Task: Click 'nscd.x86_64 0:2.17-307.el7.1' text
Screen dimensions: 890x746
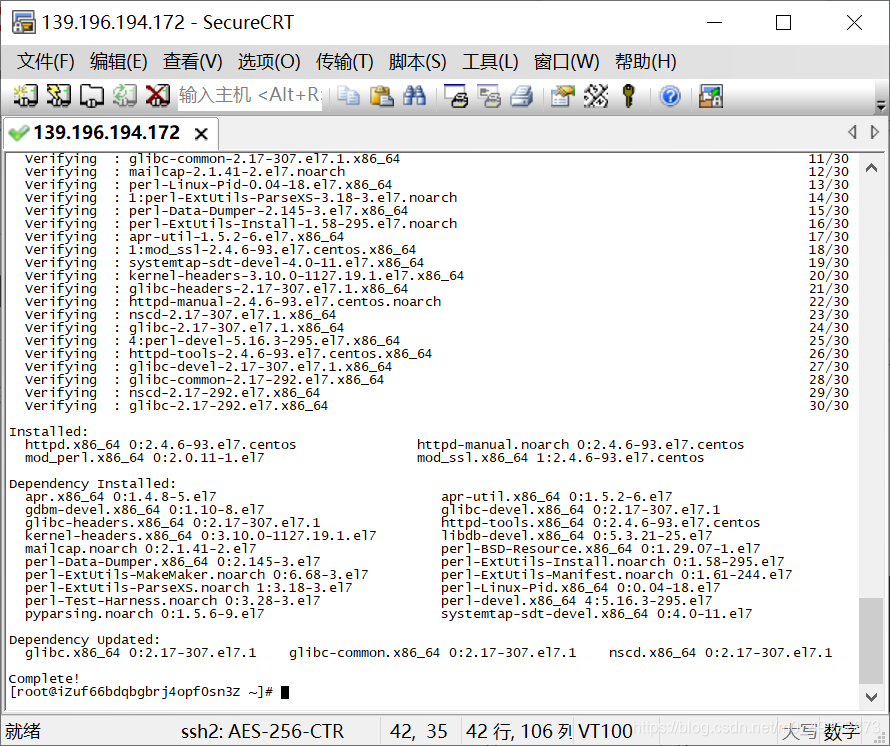Action: (720, 653)
